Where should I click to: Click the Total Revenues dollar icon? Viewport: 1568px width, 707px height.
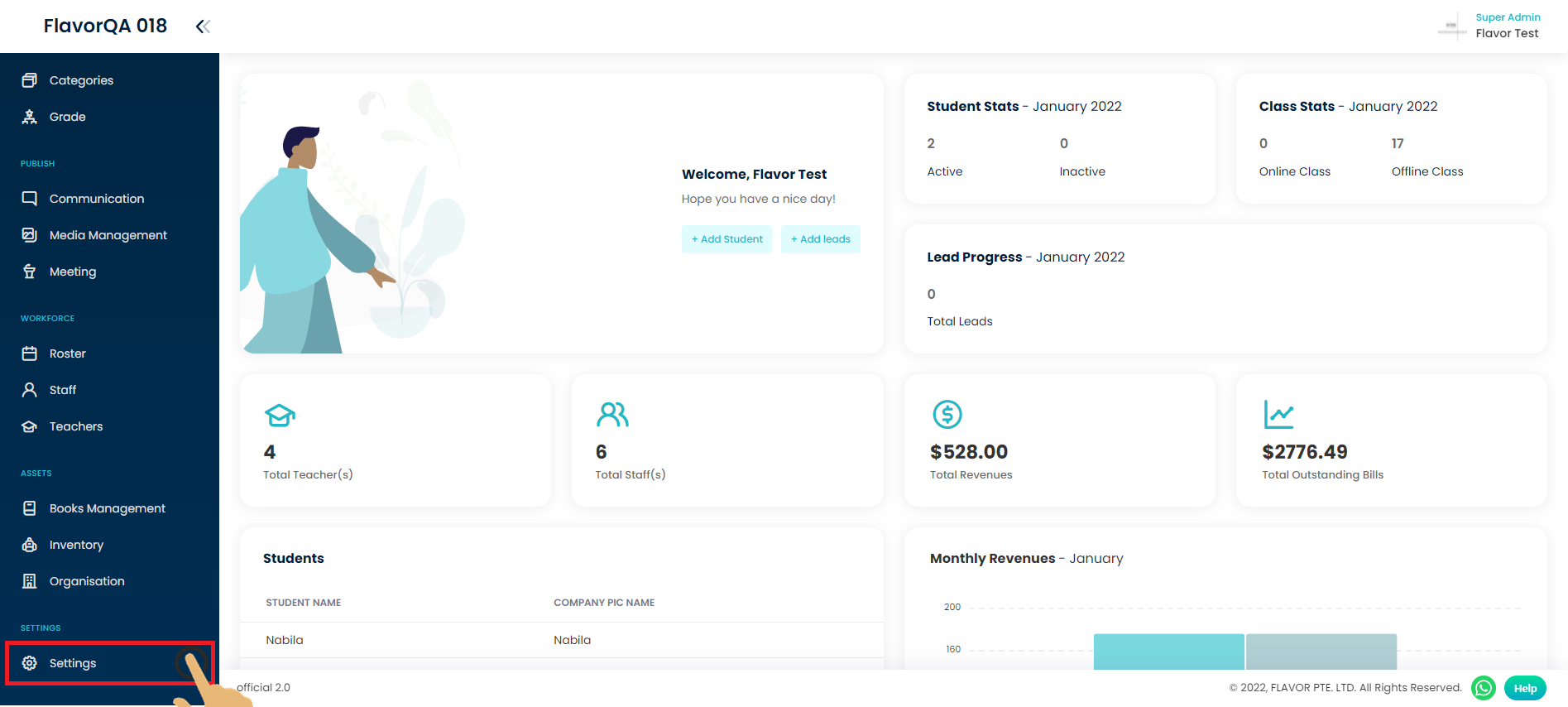click(947, 414)
